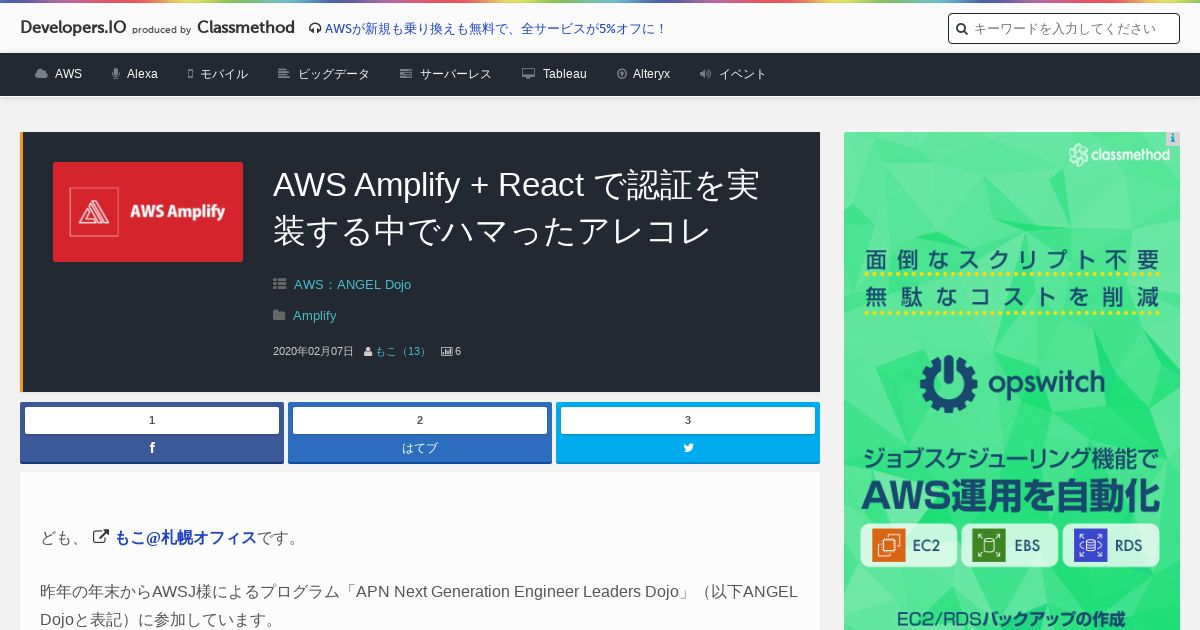
Task: Bookmark the article with はてブ
Action: pyautogui.click(x=420, y=448)
